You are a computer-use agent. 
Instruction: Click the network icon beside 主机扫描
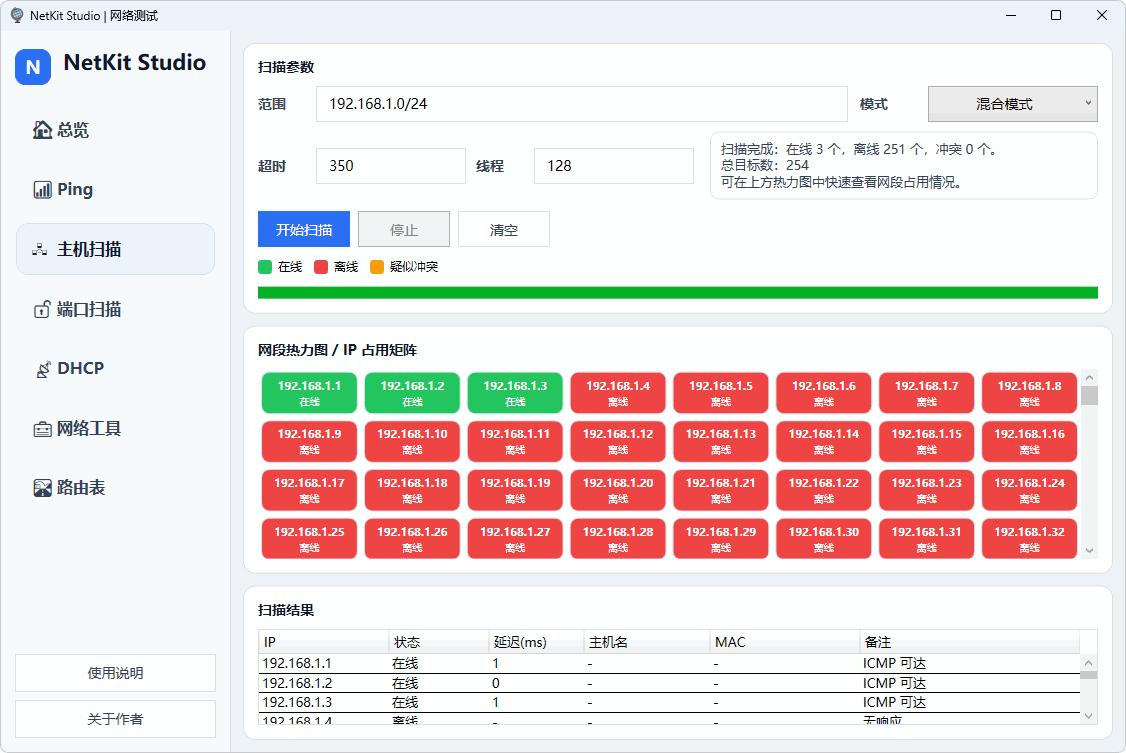pyautogui.click(x=40, y=249)
